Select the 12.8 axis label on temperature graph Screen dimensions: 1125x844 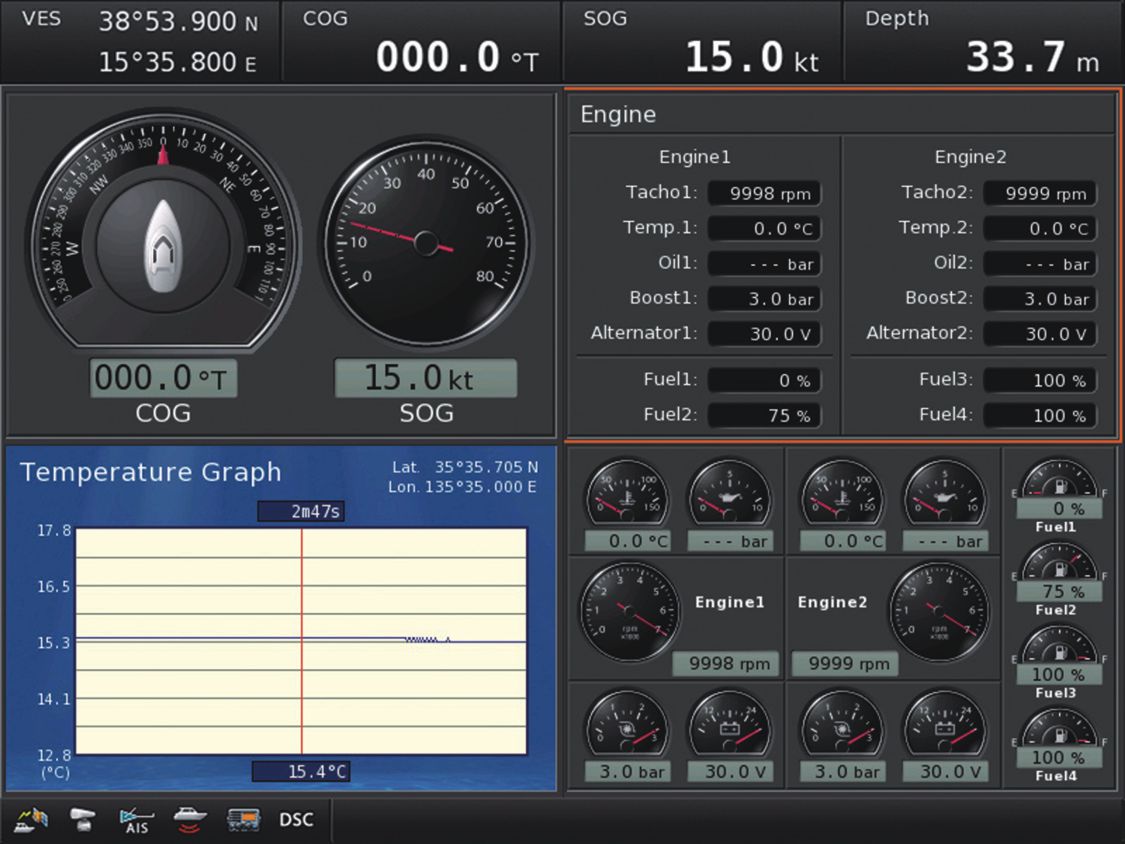tap(54, 755)
